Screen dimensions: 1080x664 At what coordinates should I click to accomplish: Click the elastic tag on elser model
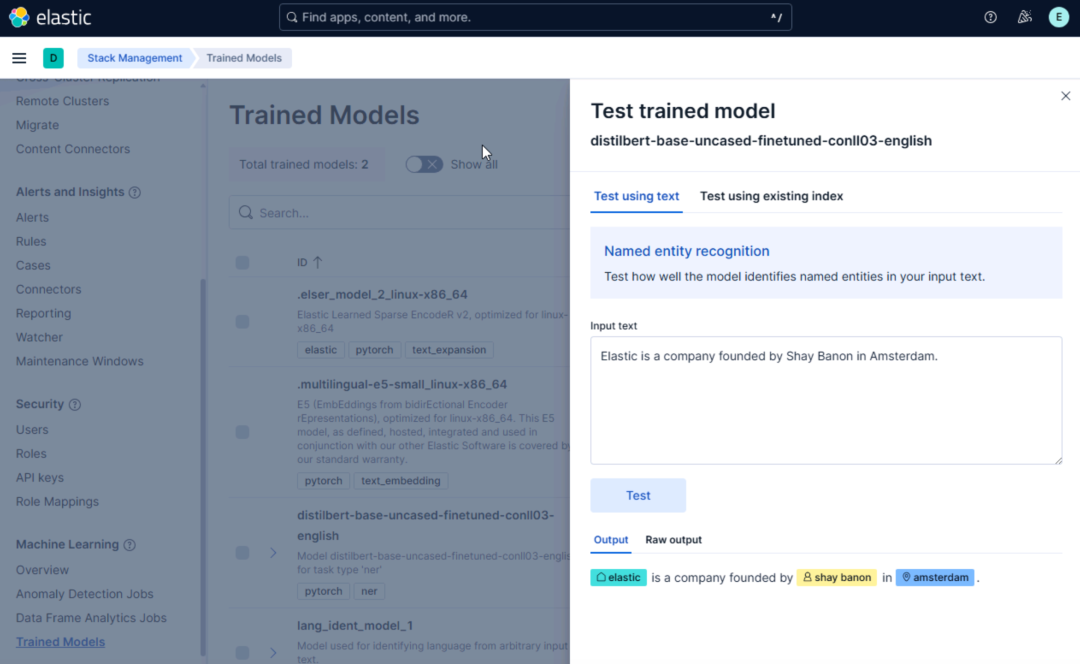(x=321, y=350)
